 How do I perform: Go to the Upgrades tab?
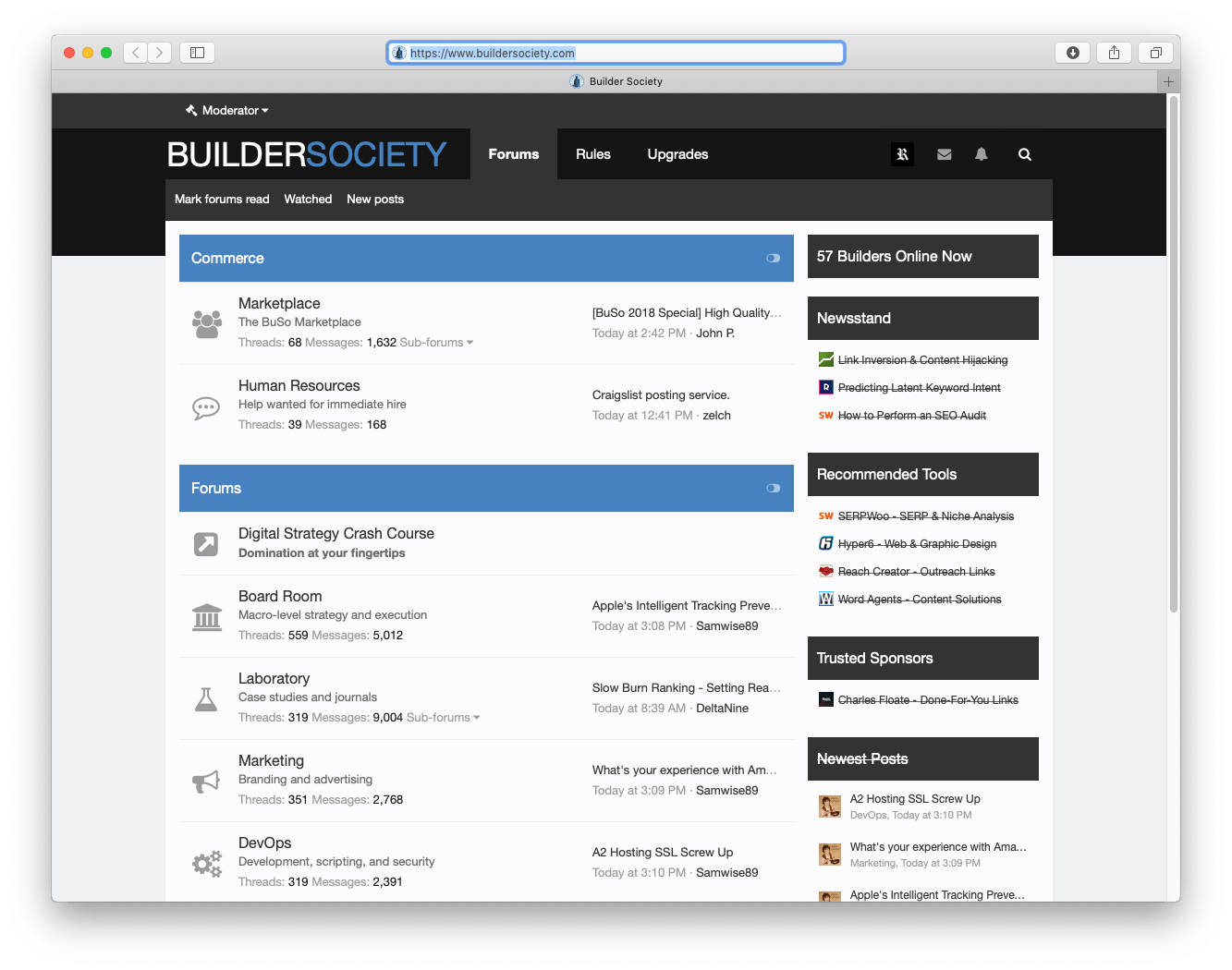(x=677, y=154)
